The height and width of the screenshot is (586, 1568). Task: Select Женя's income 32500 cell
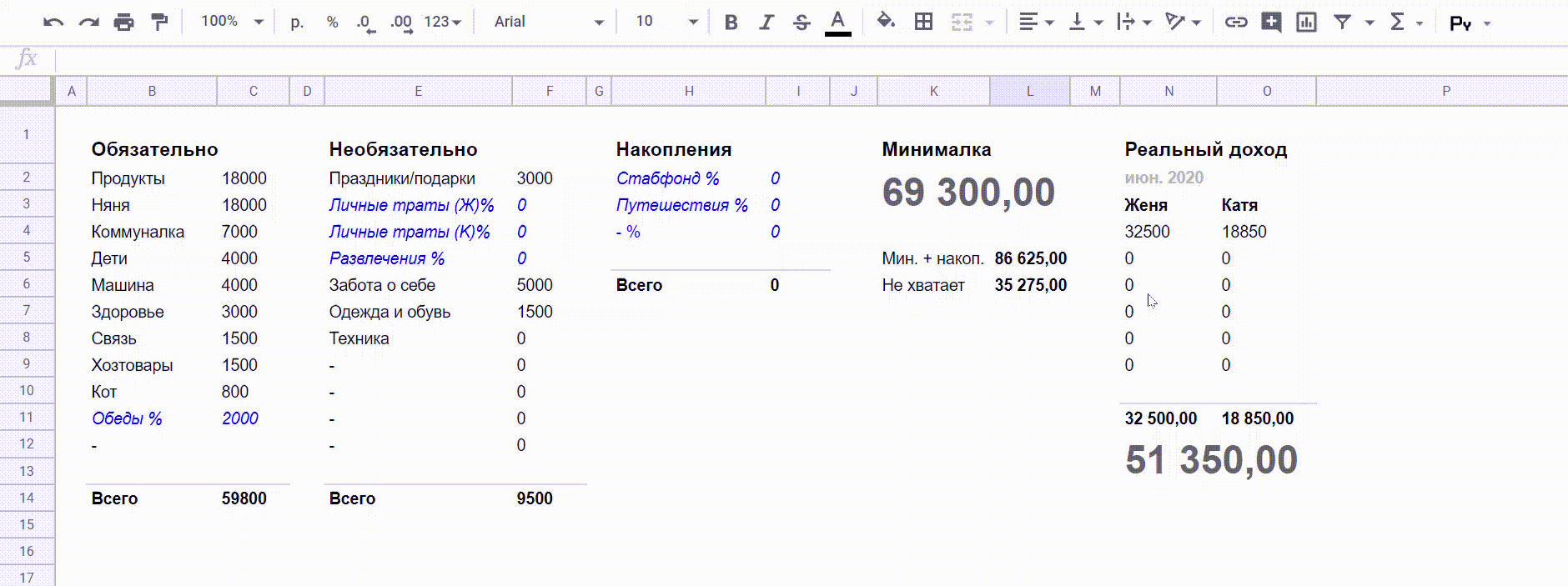(x=1147, y=232)
